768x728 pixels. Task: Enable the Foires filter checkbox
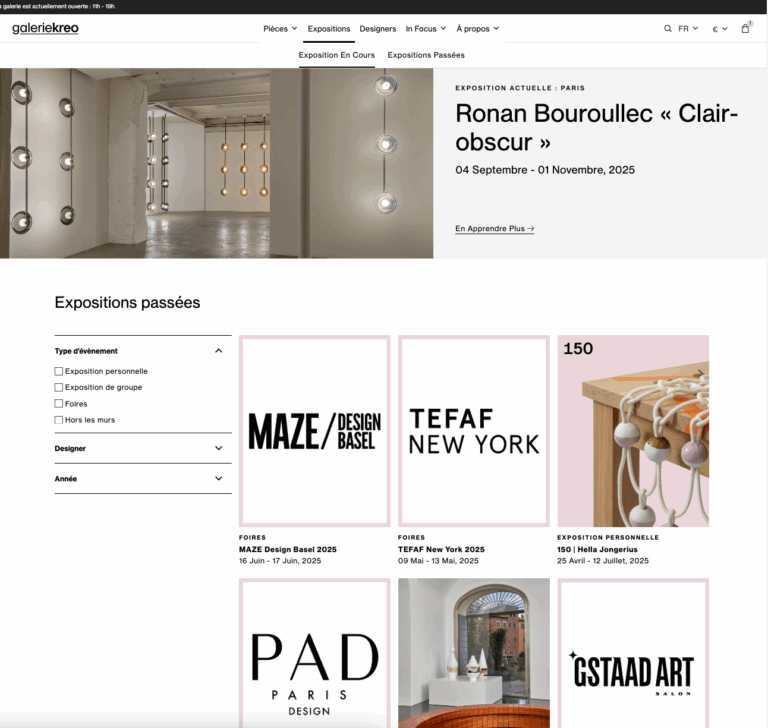[59, 404]
